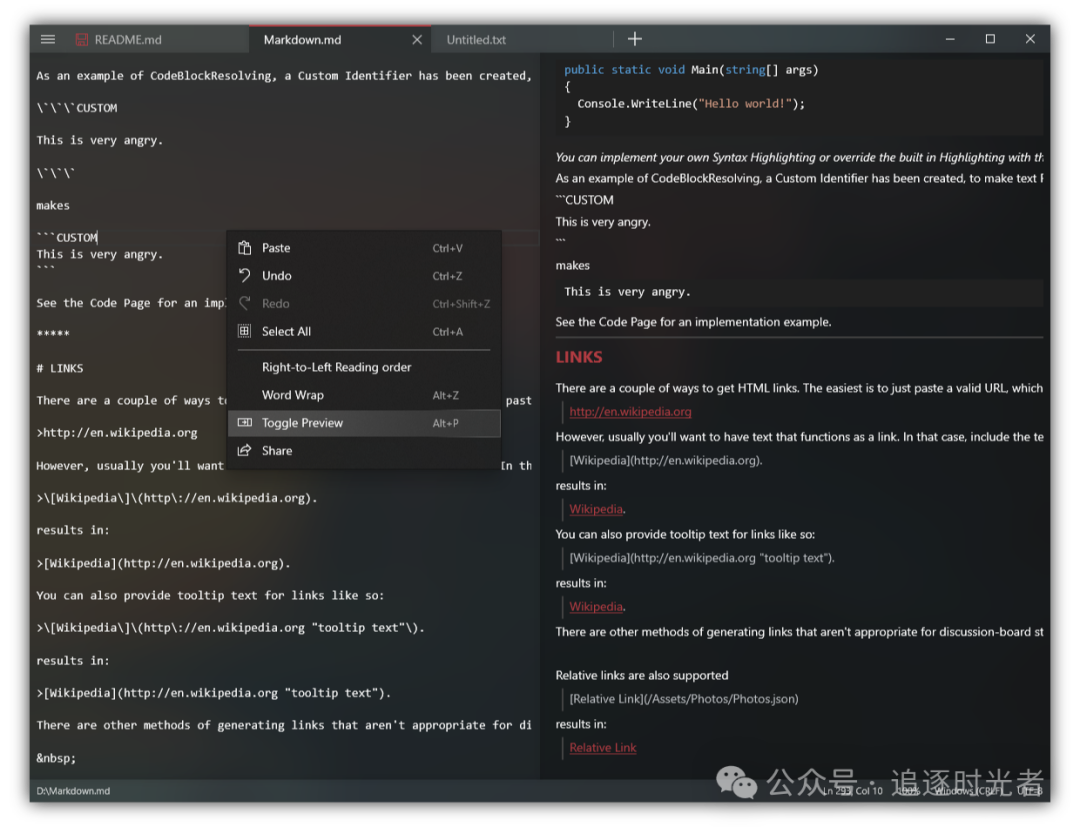The image size is (1080, 827).
Task: Click the Share arrow icon
Action: point(245,450)
